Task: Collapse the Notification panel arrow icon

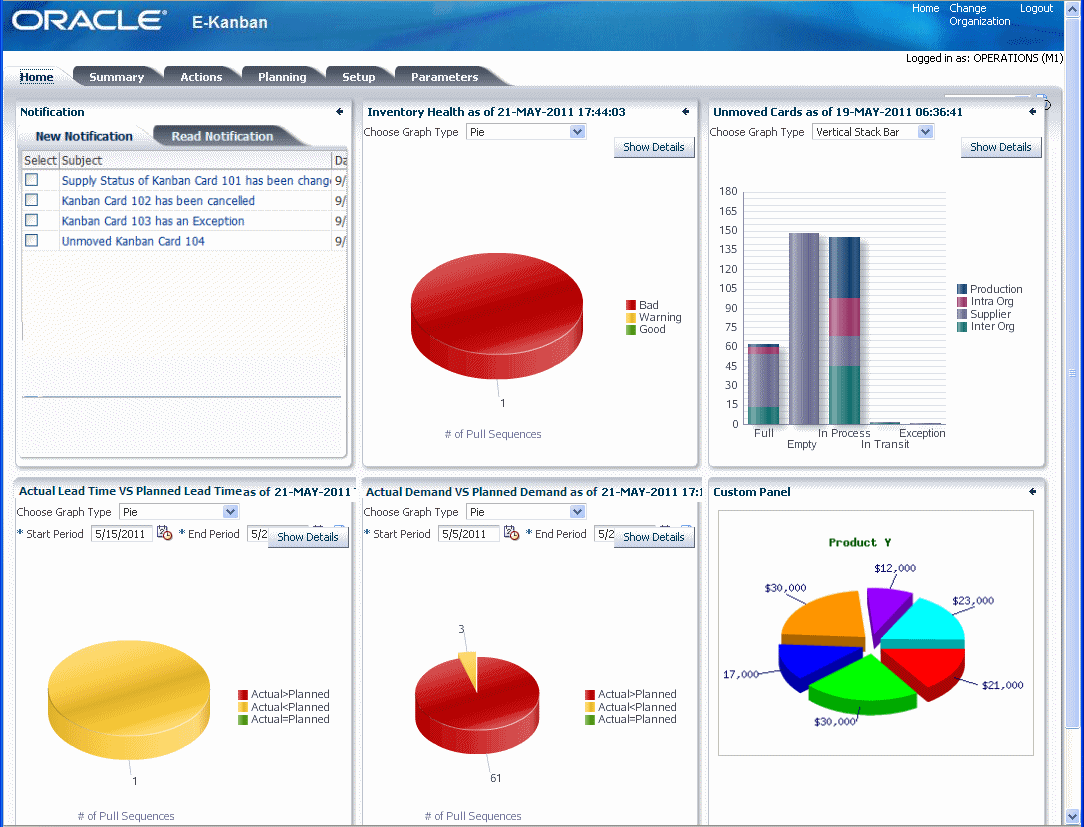Action: [x=339, y=111]
